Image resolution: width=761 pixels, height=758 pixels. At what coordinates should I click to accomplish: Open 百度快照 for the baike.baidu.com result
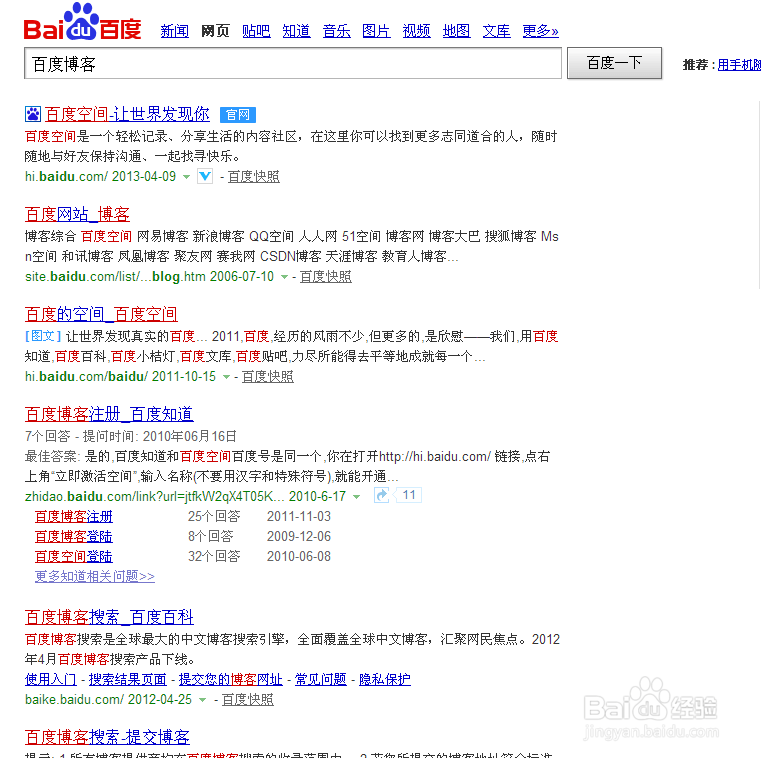pyautogui.click(x=248, y=699)
